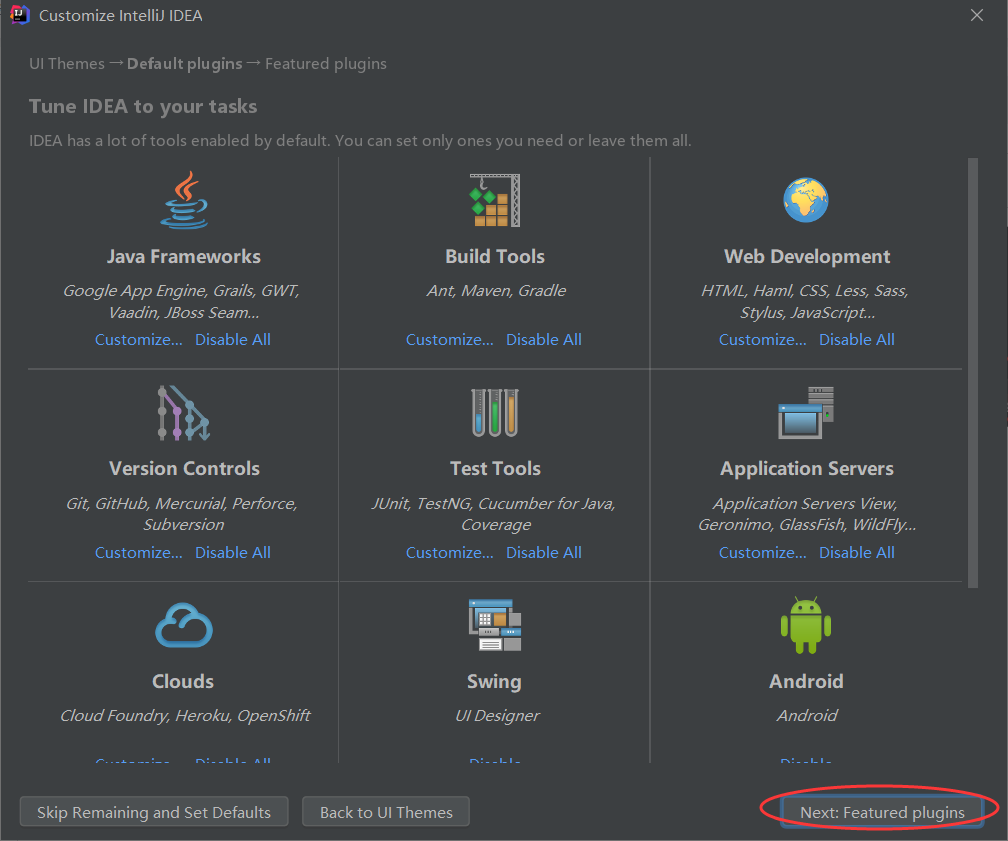Click the Test Tools heading
Screen dimensions: 1008x841
(495, 468)
